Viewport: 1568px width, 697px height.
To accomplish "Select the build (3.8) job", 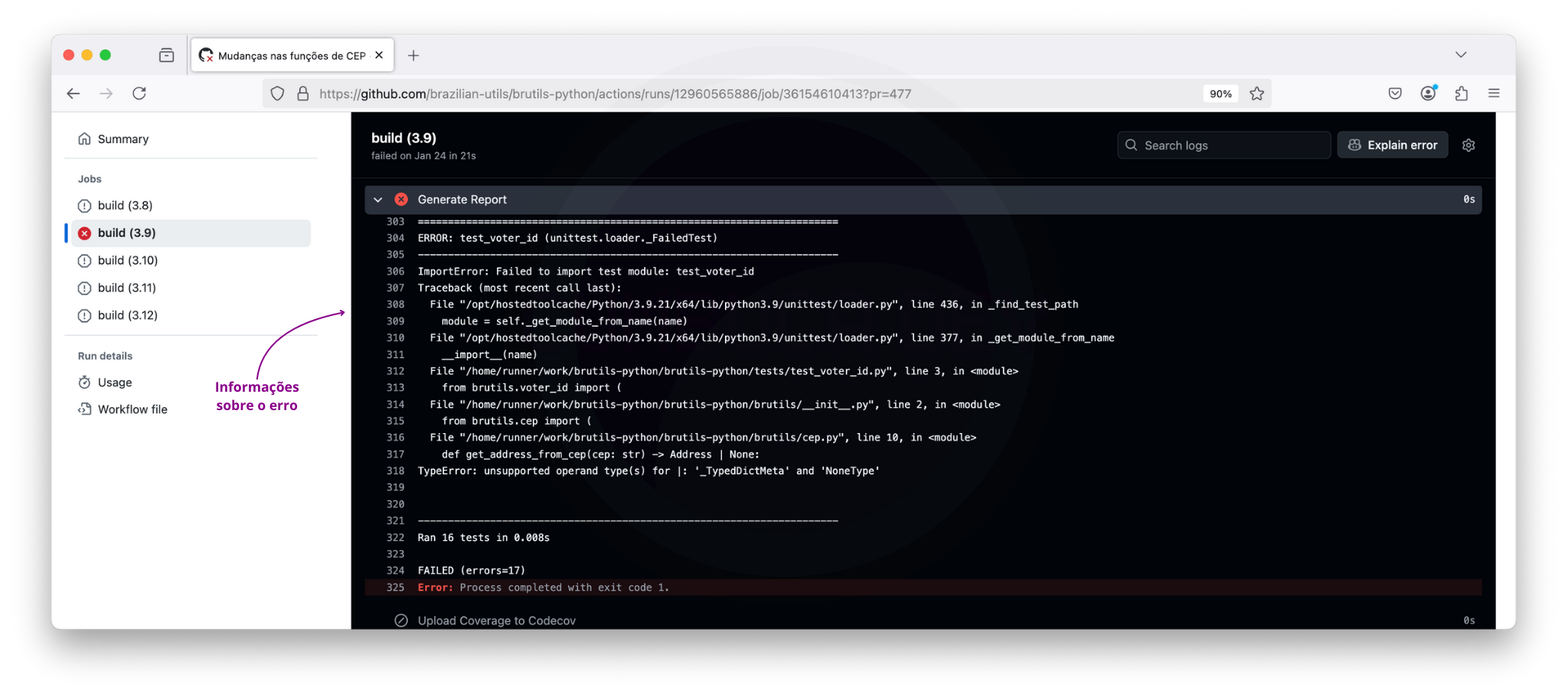I will click(x=125, y=206).
